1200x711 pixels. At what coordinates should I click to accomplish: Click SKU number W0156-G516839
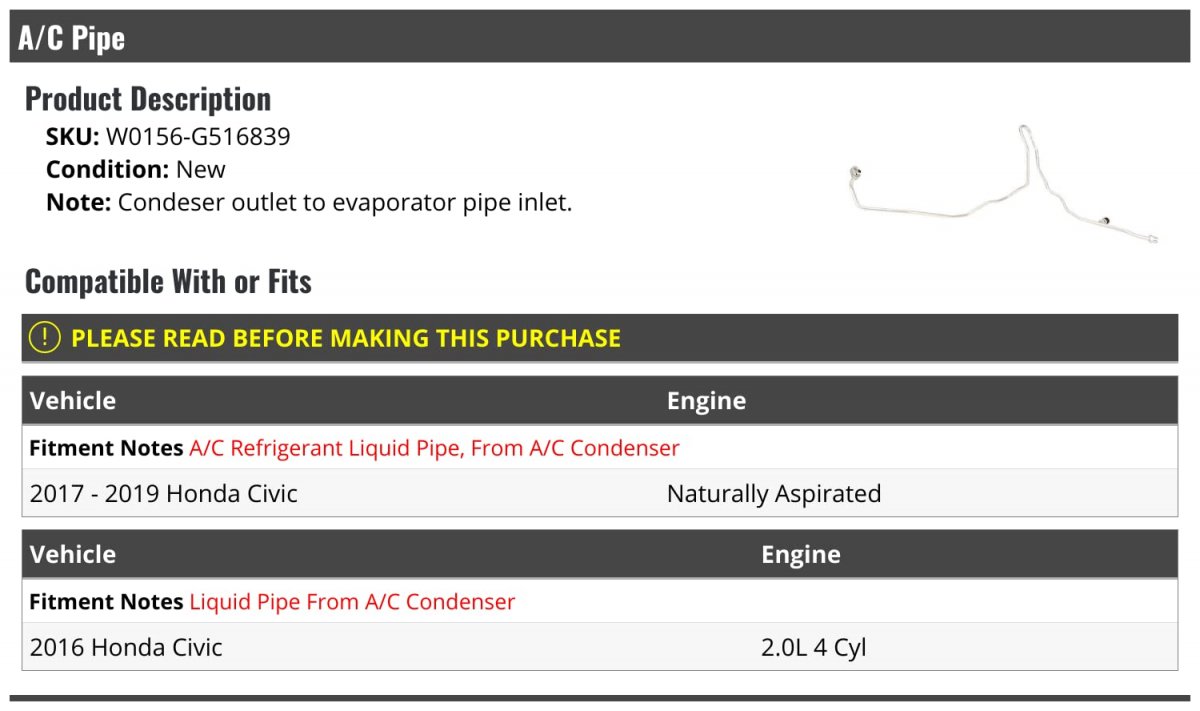(198, 136)
